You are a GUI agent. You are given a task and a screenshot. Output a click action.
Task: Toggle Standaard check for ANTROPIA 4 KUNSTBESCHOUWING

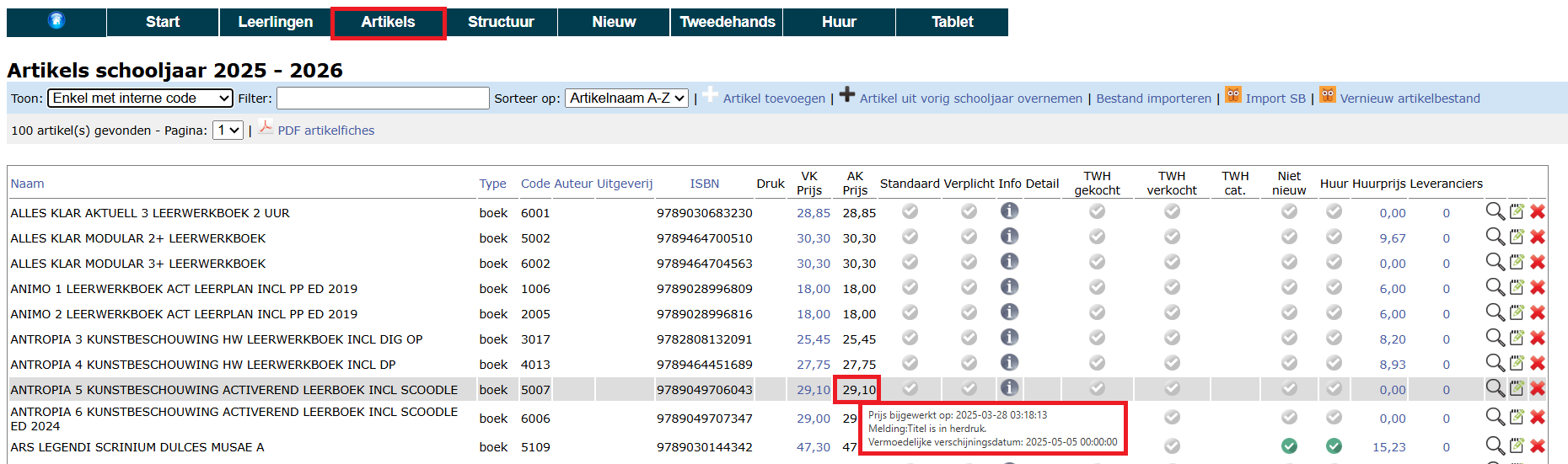[910, 363]
